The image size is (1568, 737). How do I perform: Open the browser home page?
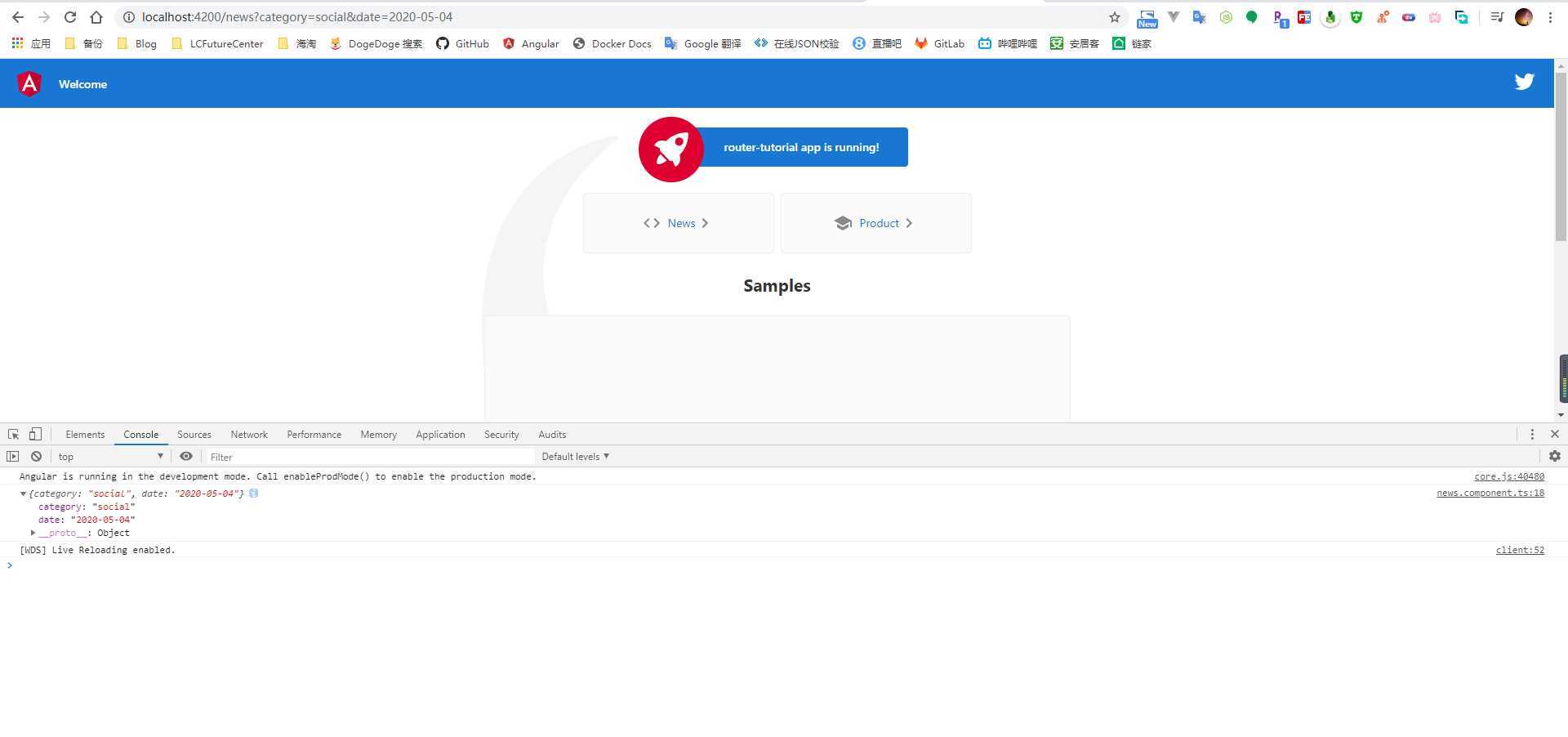[x=96, y=17]
